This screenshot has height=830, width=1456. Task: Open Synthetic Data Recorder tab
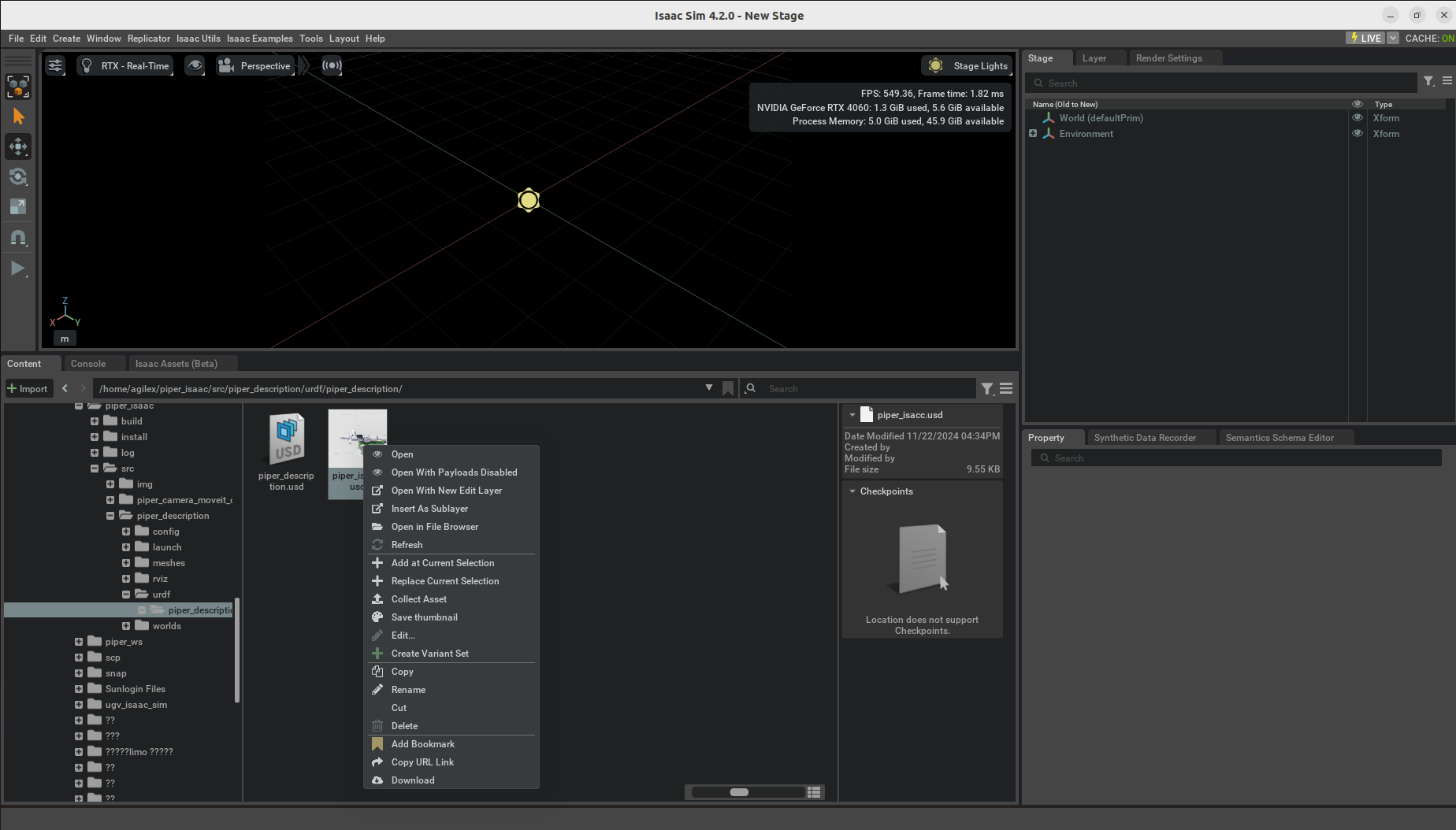(1145, 438)
